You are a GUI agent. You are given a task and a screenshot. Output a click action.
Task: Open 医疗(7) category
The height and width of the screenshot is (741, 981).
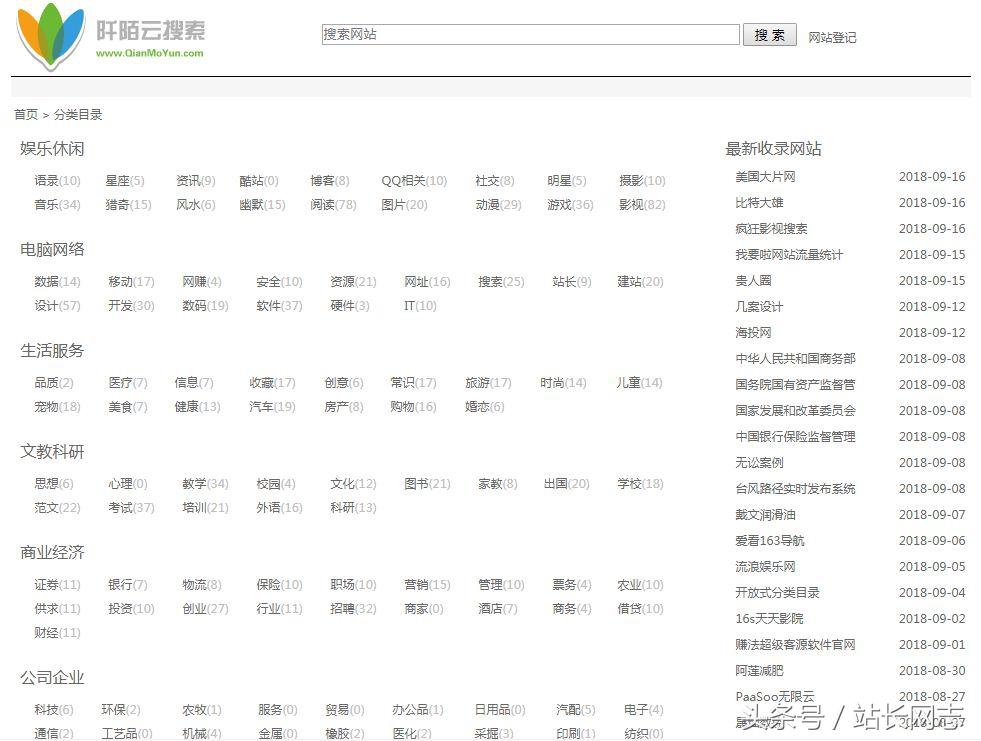(128, 382)
